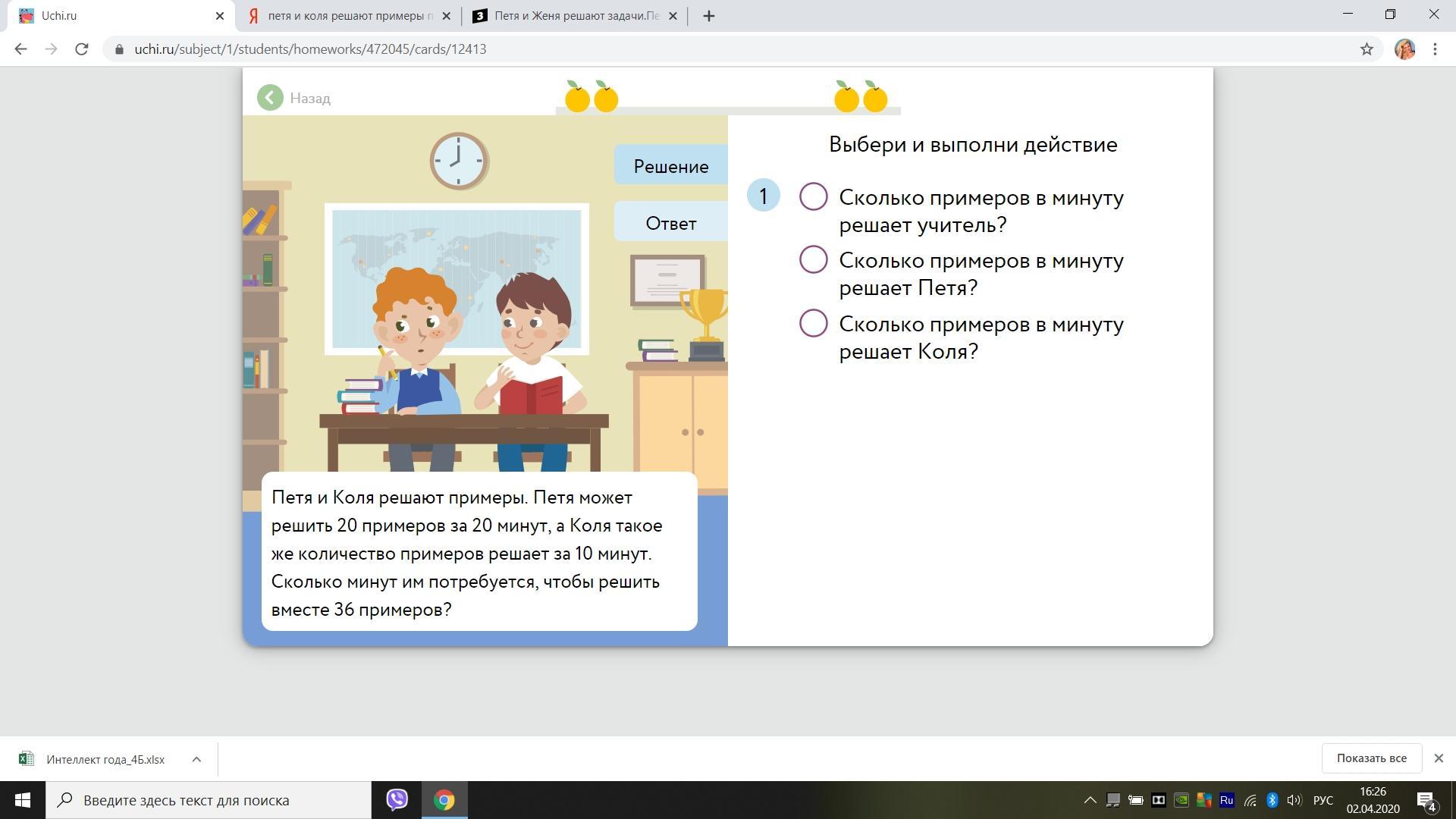Open РУС keyboard language switcher
Viewport: 1456px width, 819px height.
pos(1323,800)
